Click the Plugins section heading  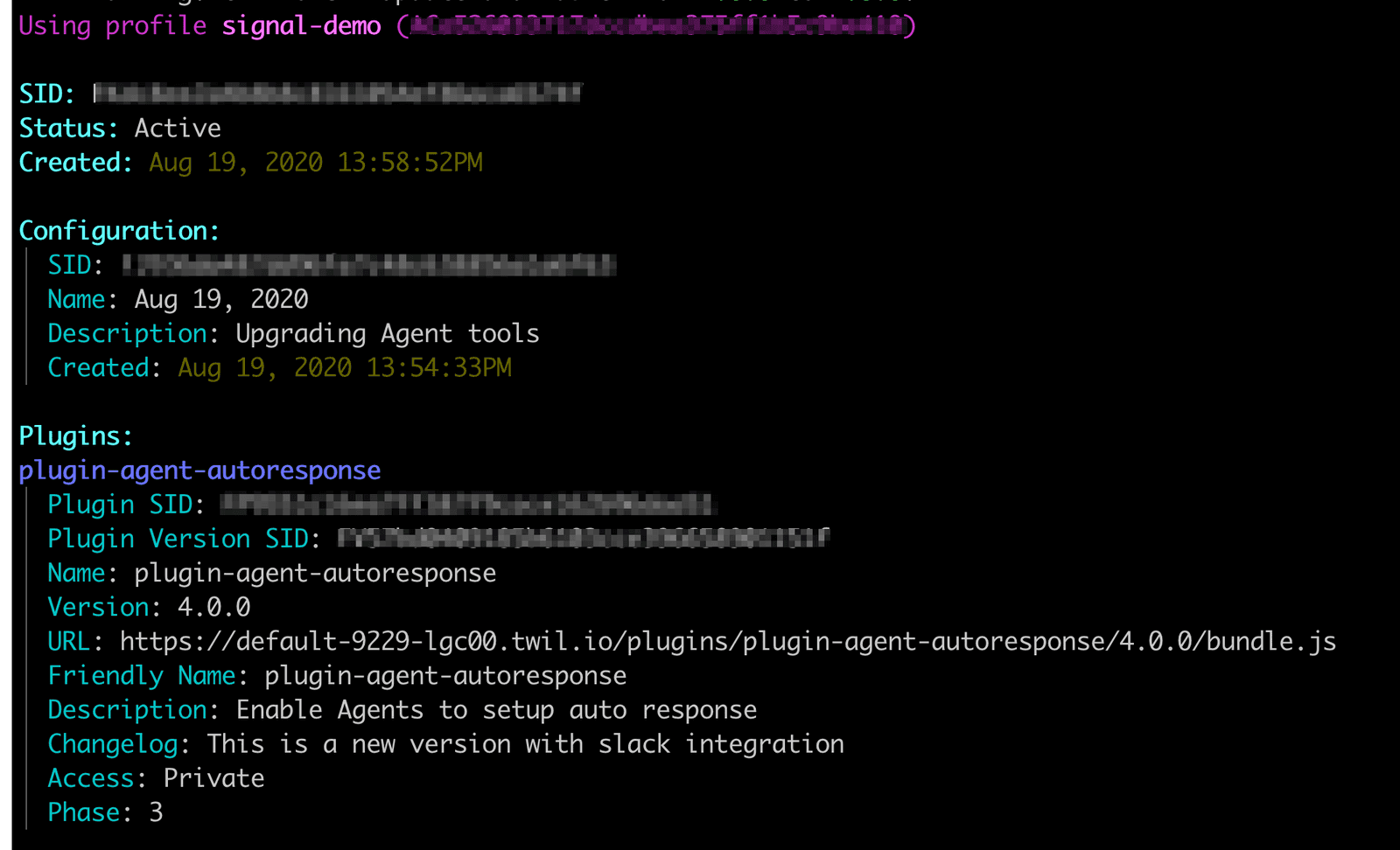[75, 436]
